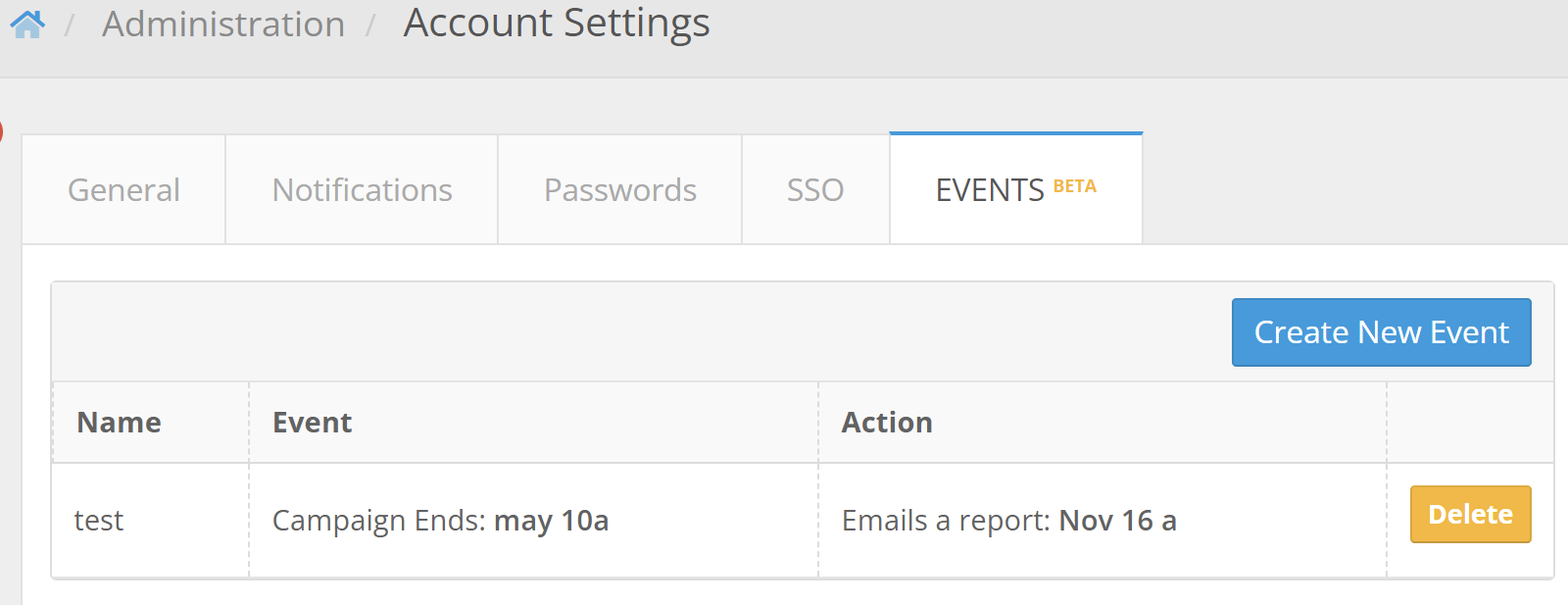Open the Notifications tab
This screenshot has width=1568, height=605.
point(362,190)
